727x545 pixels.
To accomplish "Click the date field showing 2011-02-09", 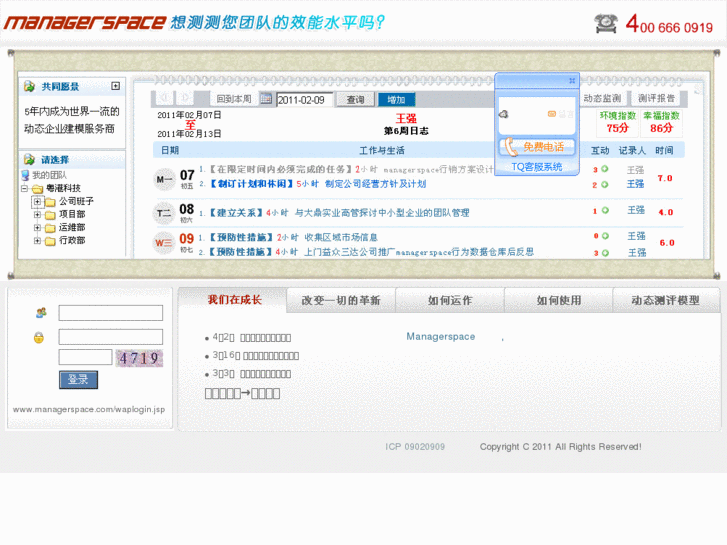I will [304, 100].
